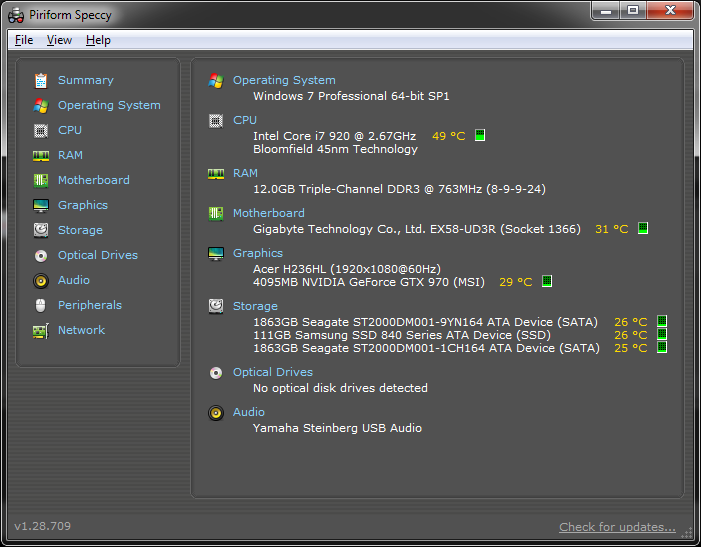Screen dimensions: 701x547
Task: Open the RAM section in sidebar
Action: pyautogui.click(x=70, y=156)
